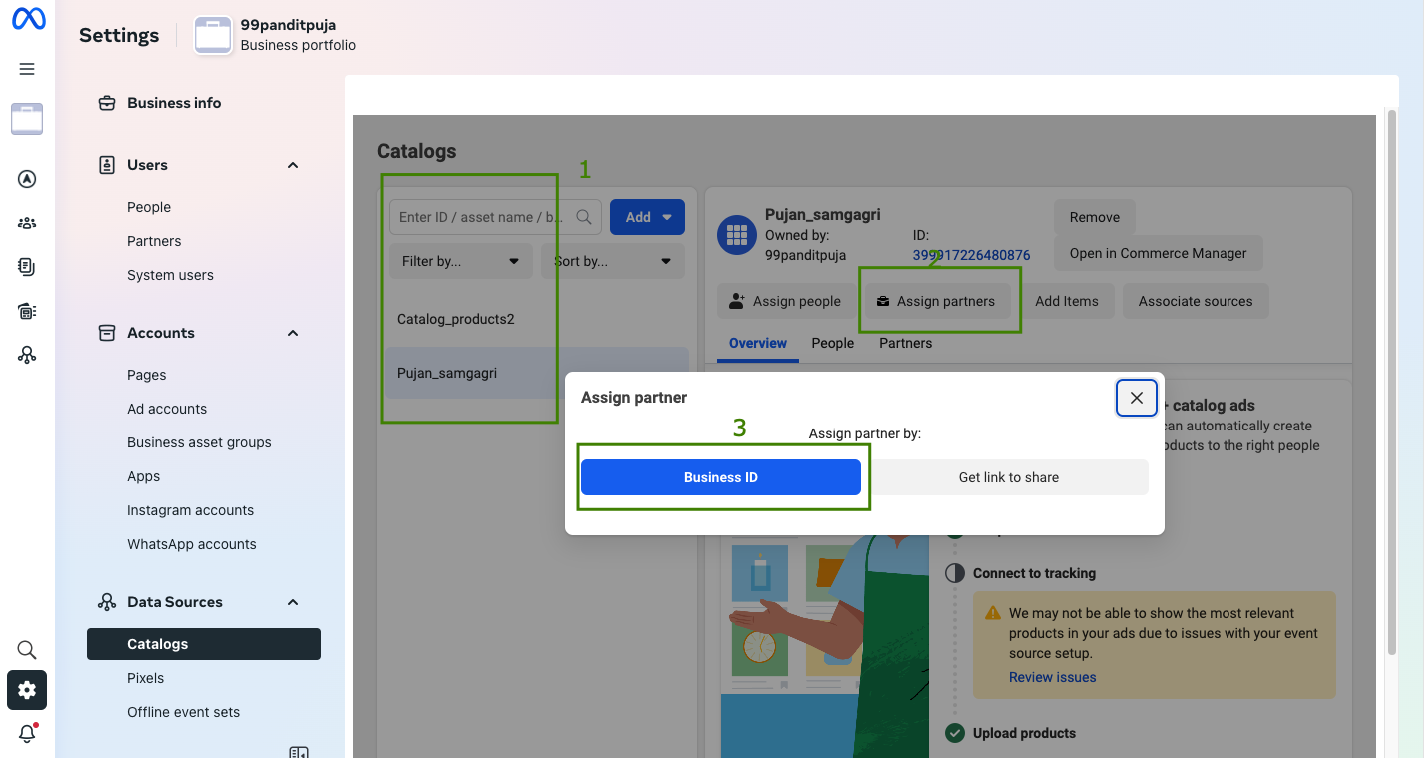Open the news/reports icon in left rail
This screenshot has height=758, width=1424.
(x=27, y=311)
